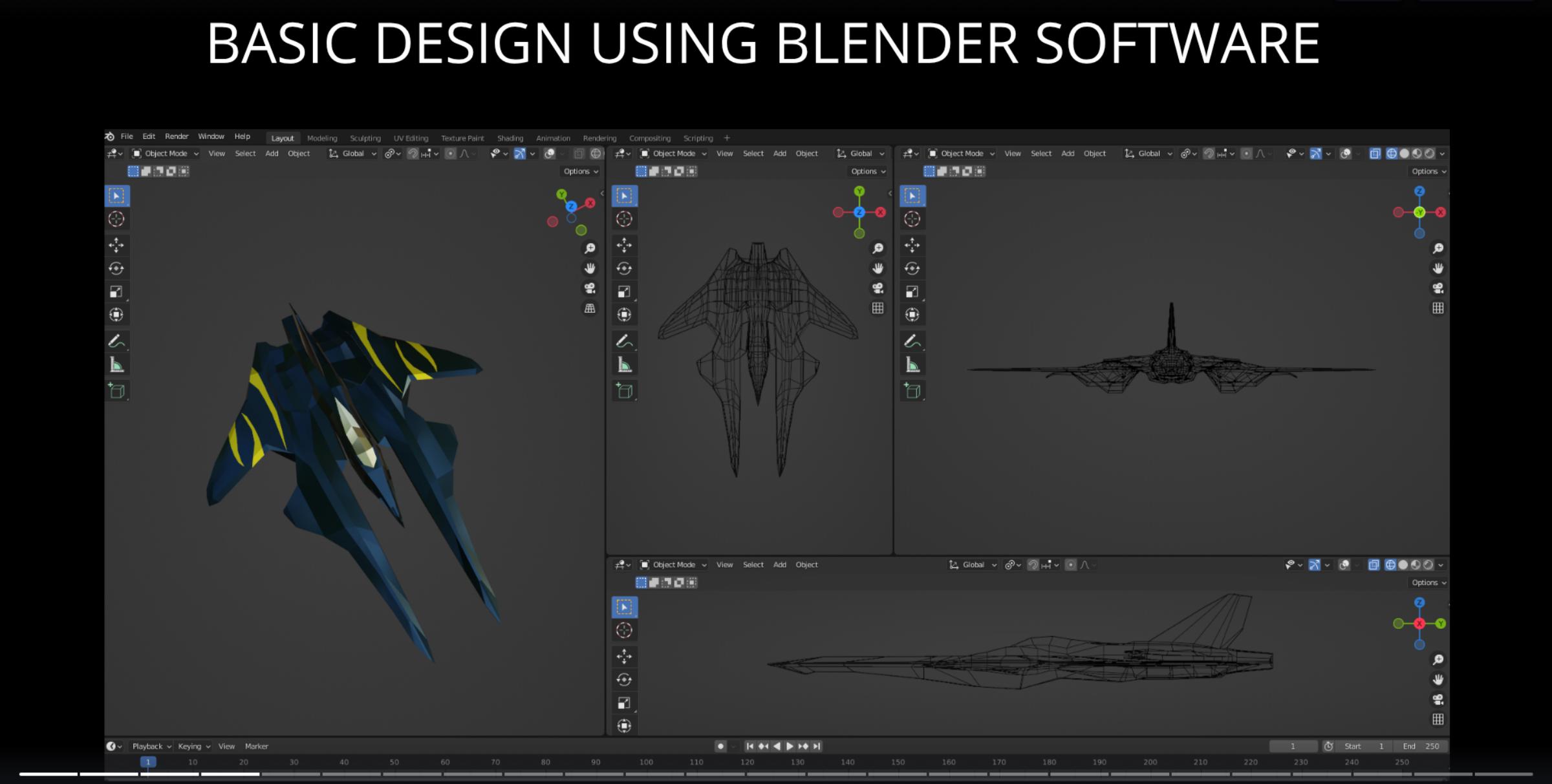Click the pan hand icon in the top-right viewport

[1438, 268]
